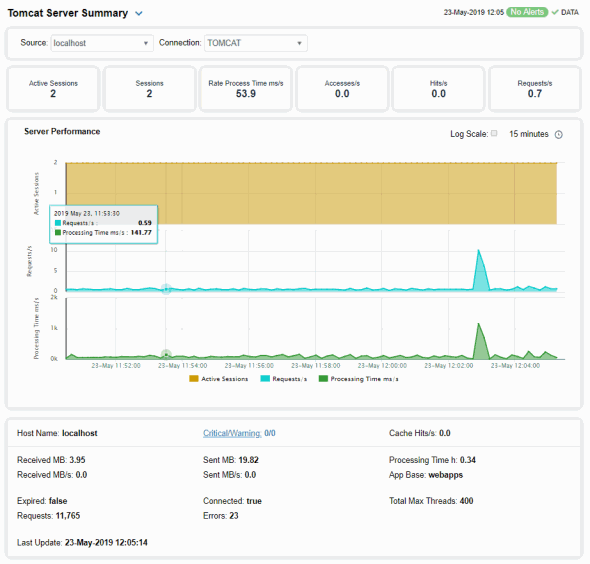Click the App Base webapps value
Screen dimensions: 590x564
(446, 475)
